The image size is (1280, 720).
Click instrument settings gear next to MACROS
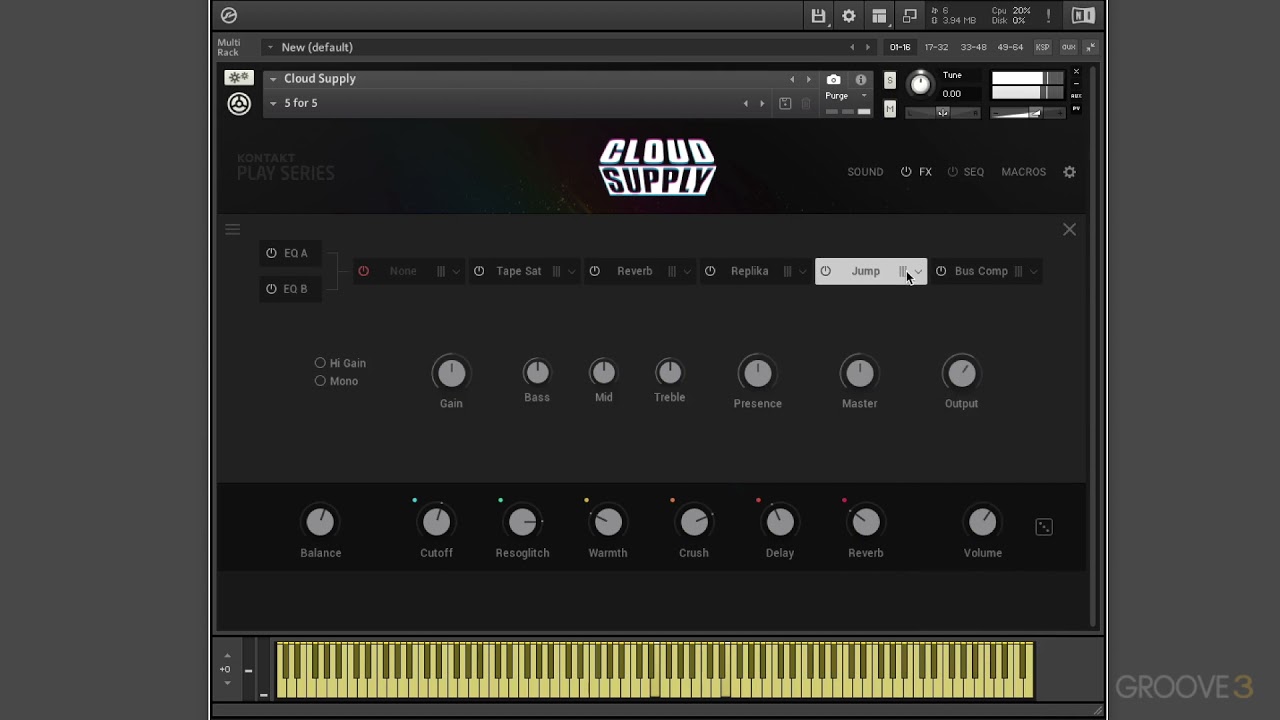click(1069, 172)
